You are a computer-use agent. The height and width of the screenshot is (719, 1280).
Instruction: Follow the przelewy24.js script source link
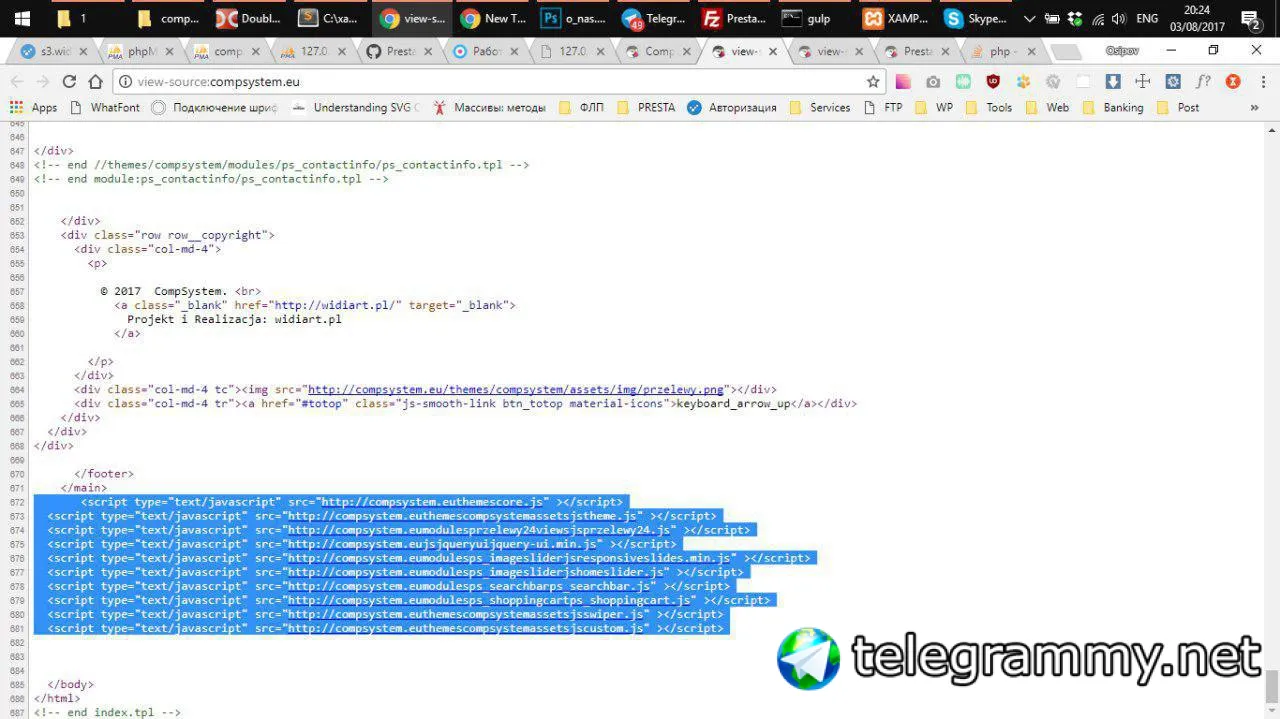point(481,530)
